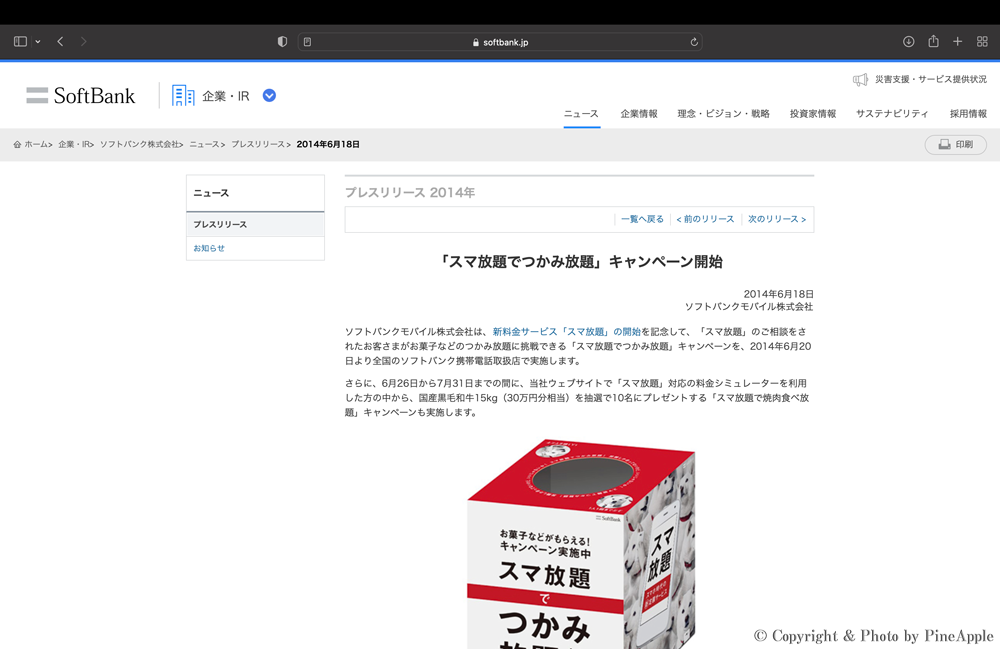The width and height of the screenshot is (1000, 649).
Task: Go to 次のリリース link
Action: tap(777, 219)
